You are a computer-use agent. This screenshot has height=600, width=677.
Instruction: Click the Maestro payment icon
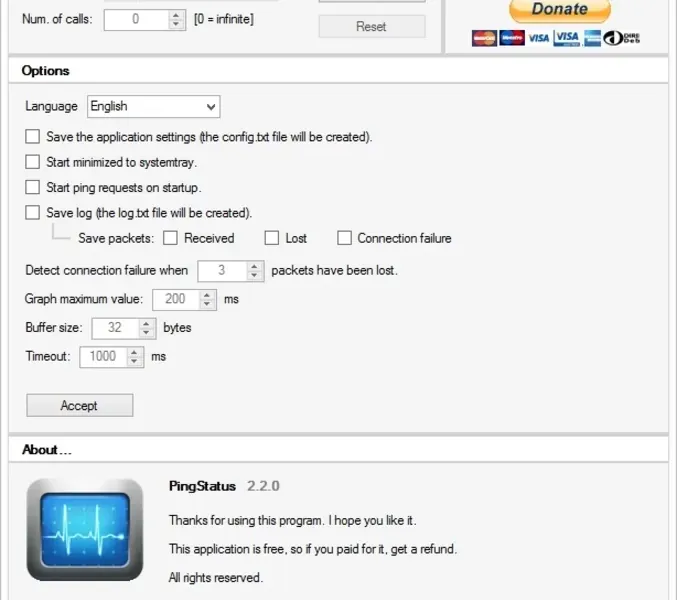[x=512, y=38]
